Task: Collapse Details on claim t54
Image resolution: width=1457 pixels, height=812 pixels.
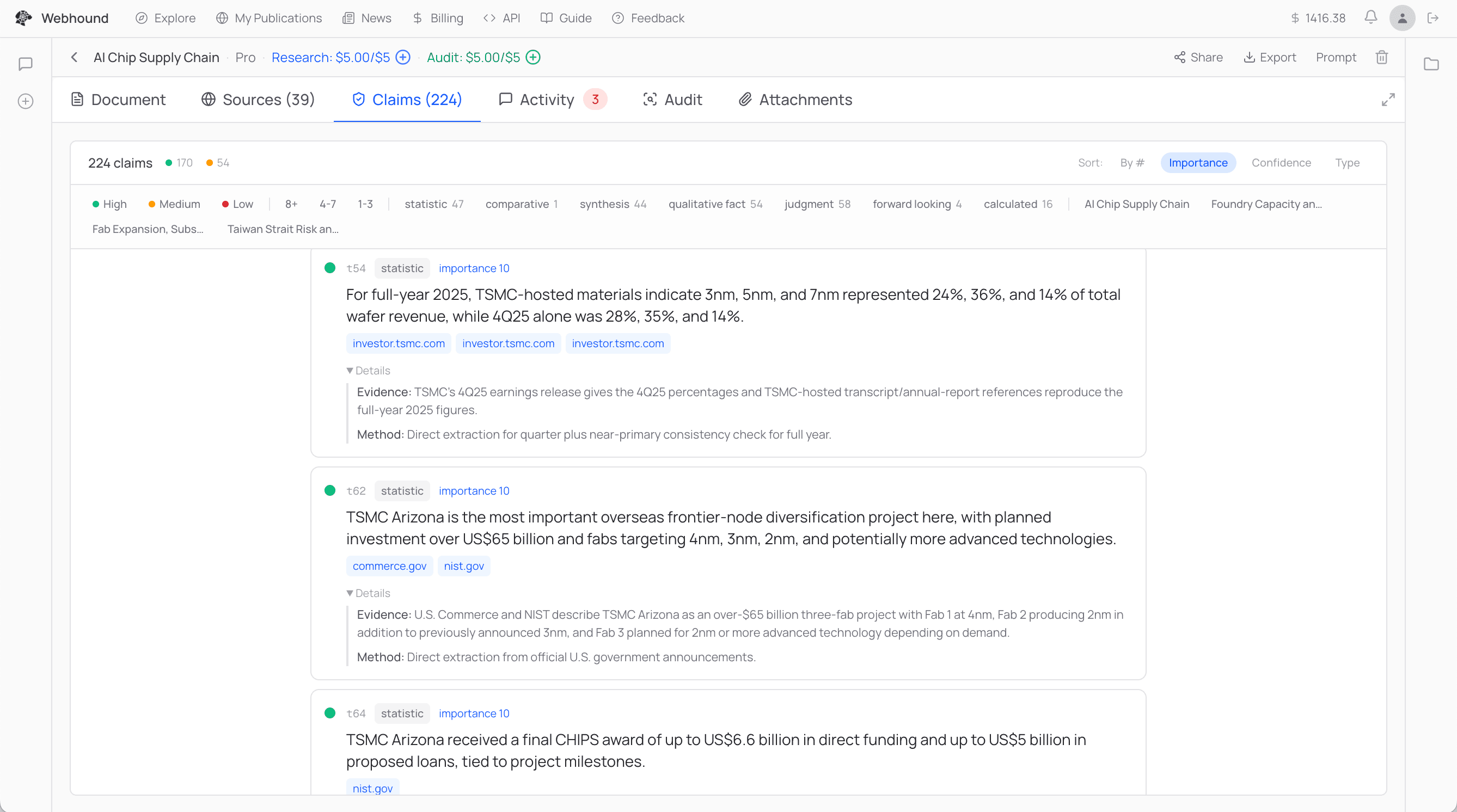Action: [x=368, y=371]
